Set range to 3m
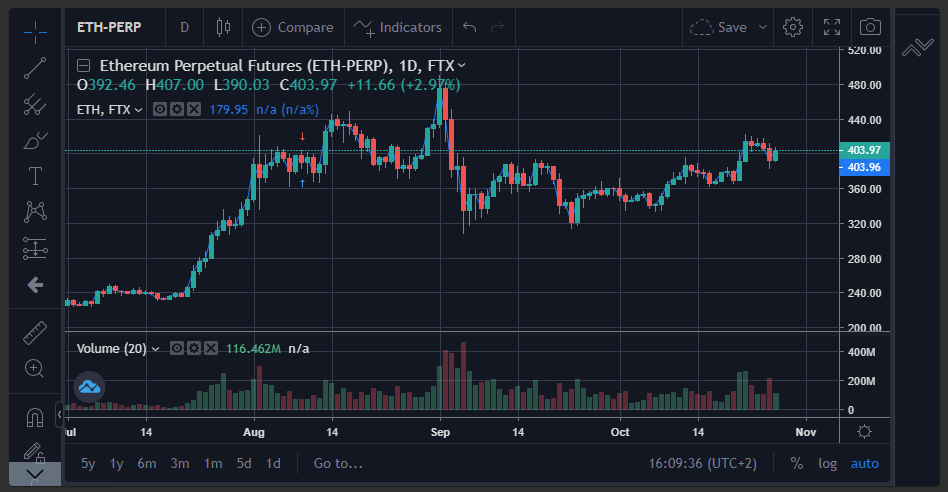Viewport: 948px width, 492px height. click(180, 464)
